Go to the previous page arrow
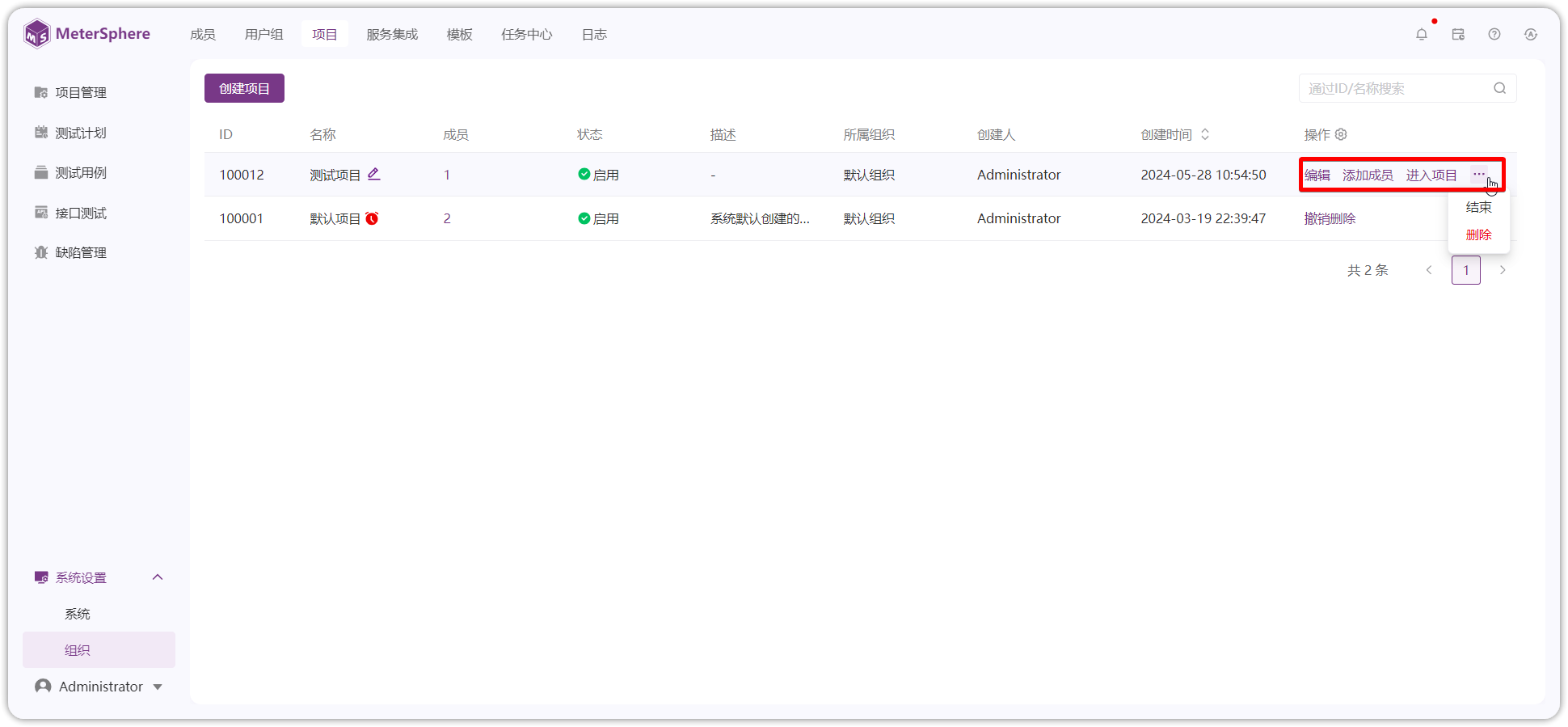This screenshot has height=727, width=1568. pyautogui.click(x=1429, y=270)
